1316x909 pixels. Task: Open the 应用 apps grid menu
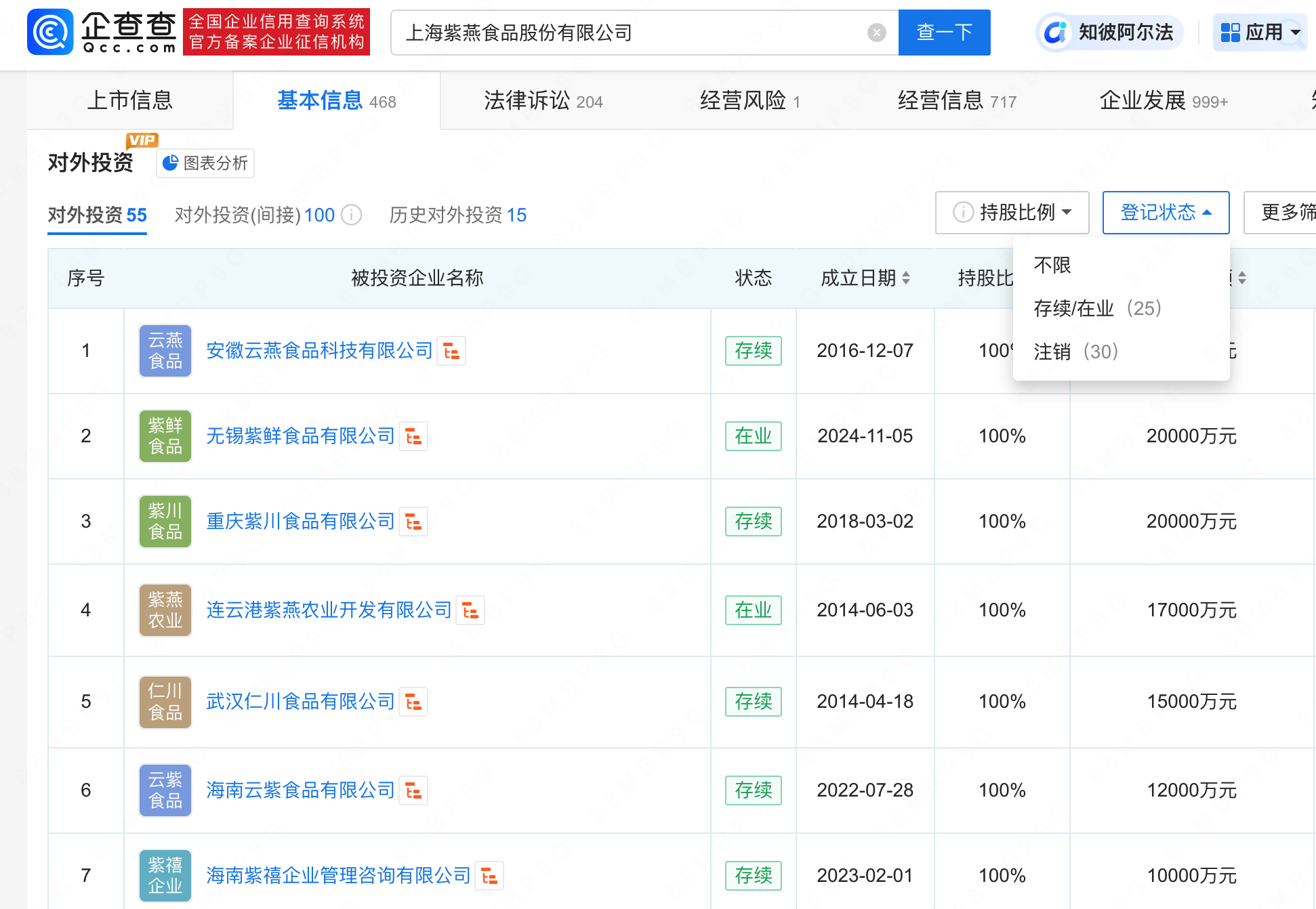click(1260, 32)
